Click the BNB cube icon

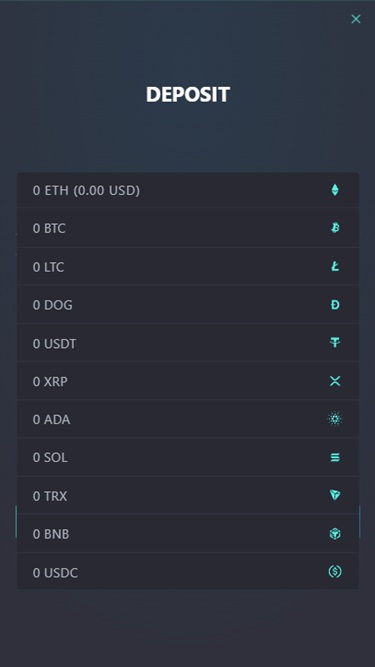(x=335, y=533)
